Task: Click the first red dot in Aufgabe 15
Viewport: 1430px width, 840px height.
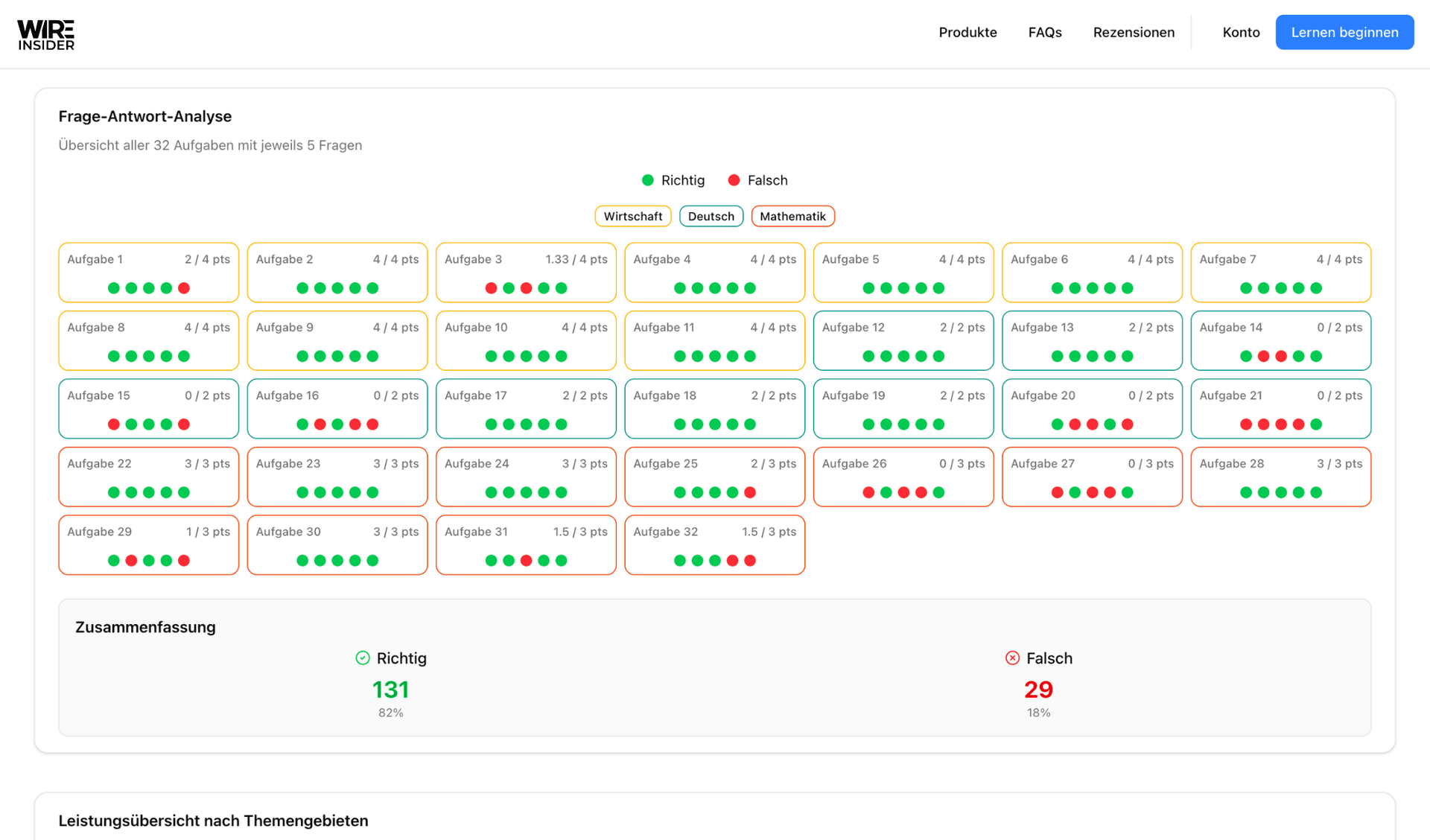Action: pos(114,424)
